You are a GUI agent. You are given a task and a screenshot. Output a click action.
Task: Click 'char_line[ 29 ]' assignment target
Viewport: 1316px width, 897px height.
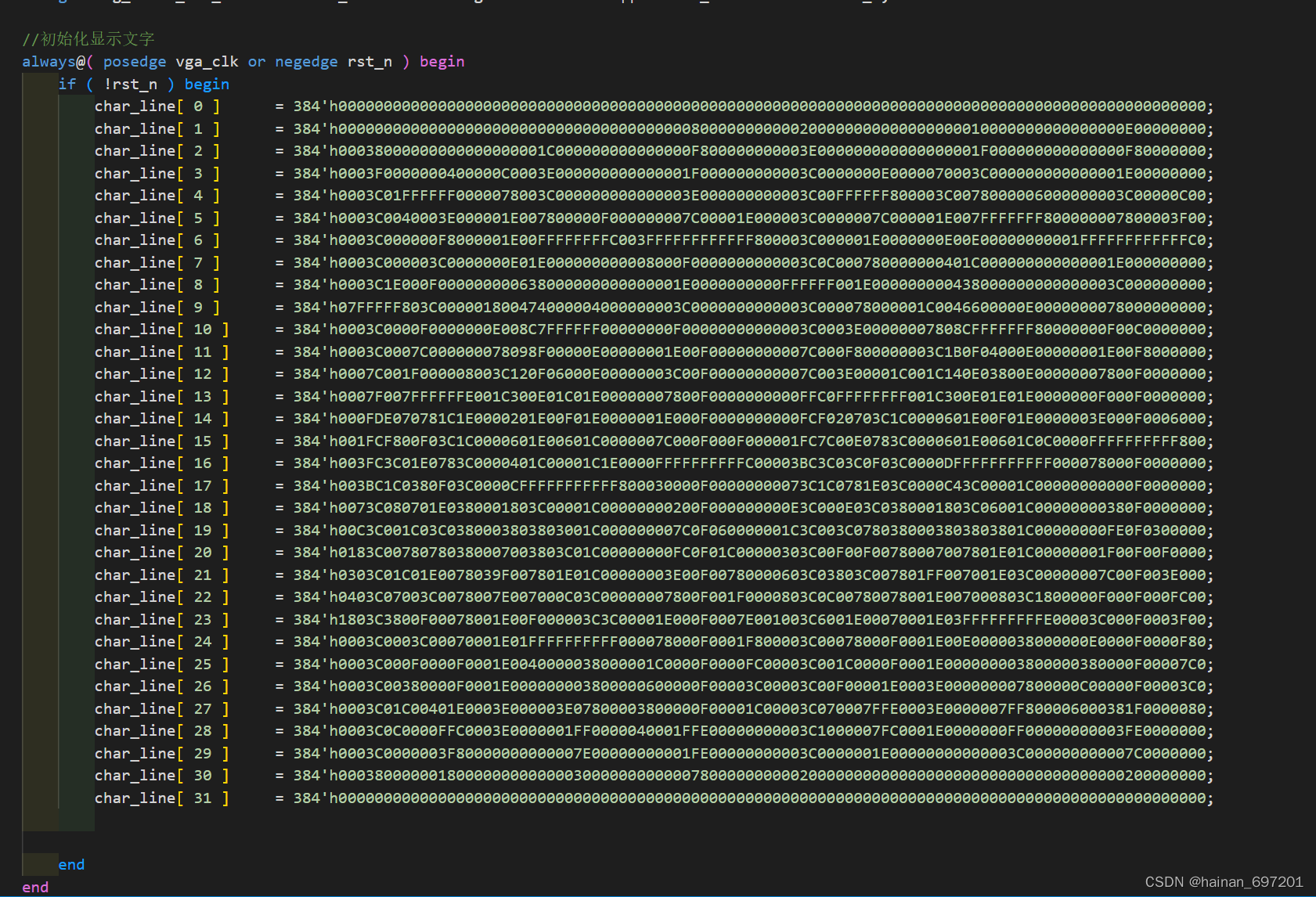tap(162, 753)
